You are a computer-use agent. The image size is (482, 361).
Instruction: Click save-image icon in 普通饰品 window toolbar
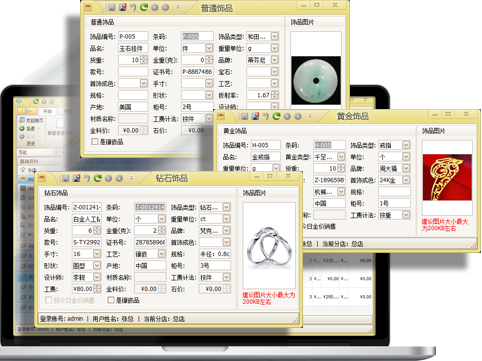[x=122, y=7]
